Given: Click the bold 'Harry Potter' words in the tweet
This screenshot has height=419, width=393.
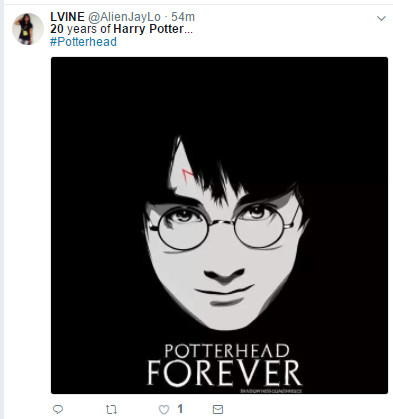Looking at the screenshot, I should click(148, 29).
